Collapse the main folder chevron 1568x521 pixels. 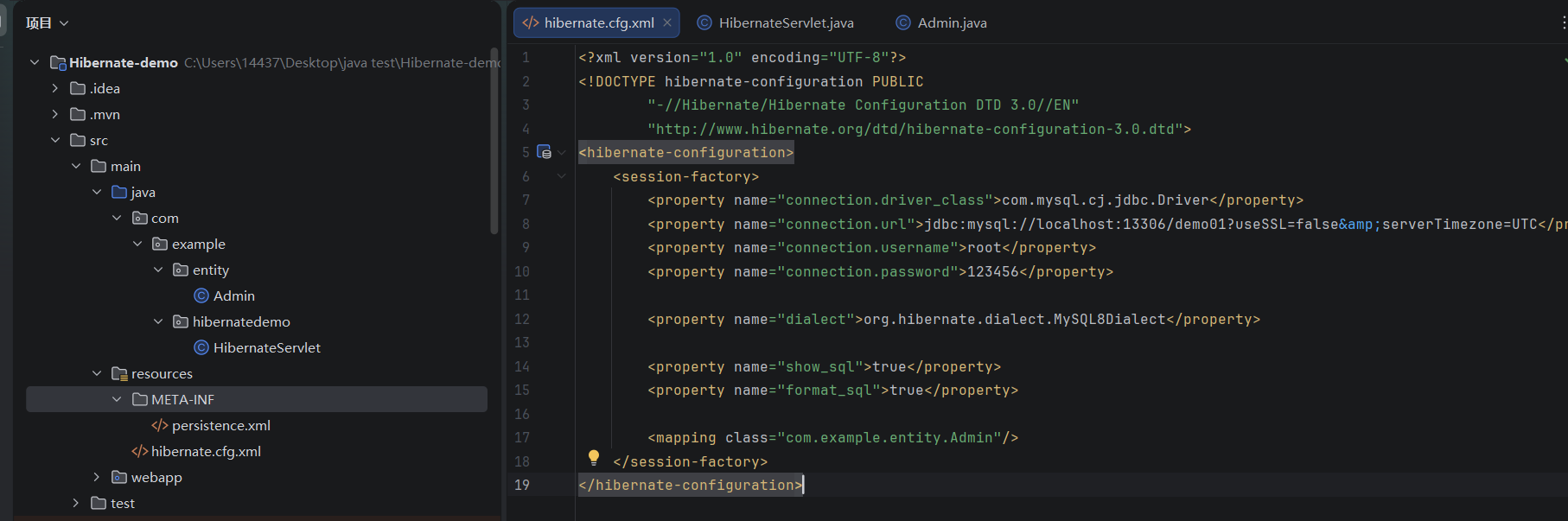pyautogui.click(x=76, y=166)
